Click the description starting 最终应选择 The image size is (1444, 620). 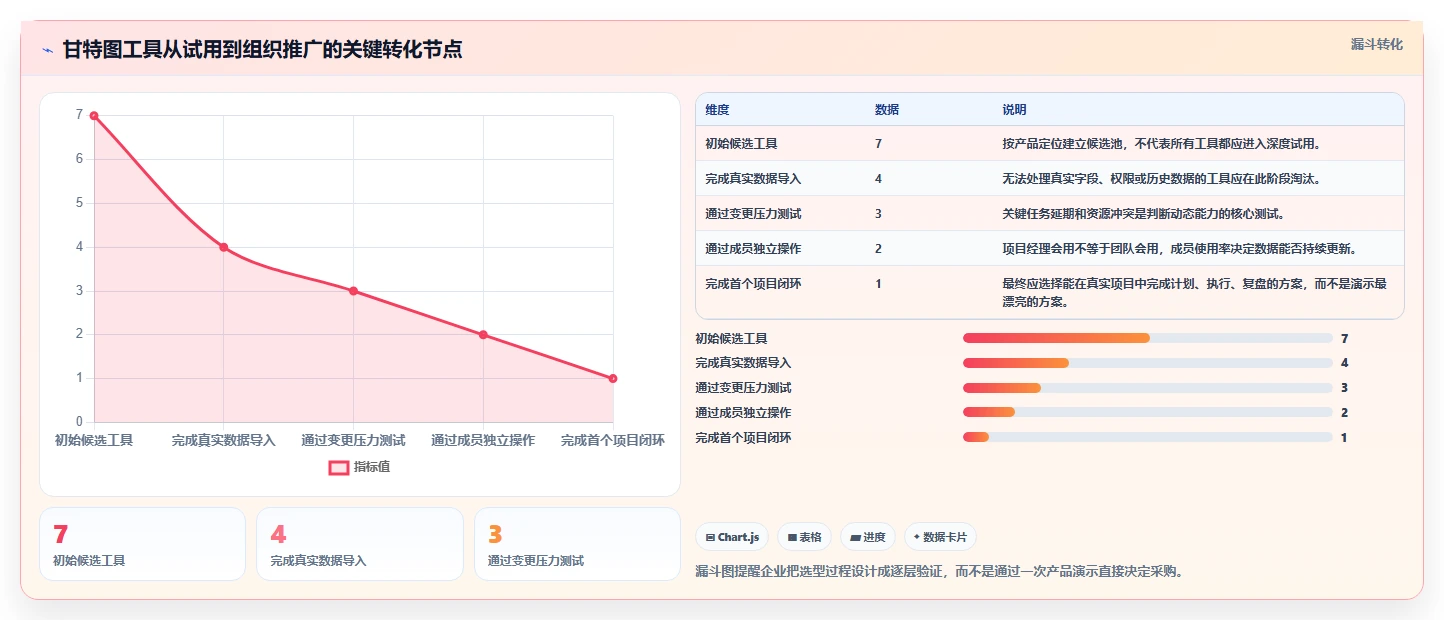1195,292
